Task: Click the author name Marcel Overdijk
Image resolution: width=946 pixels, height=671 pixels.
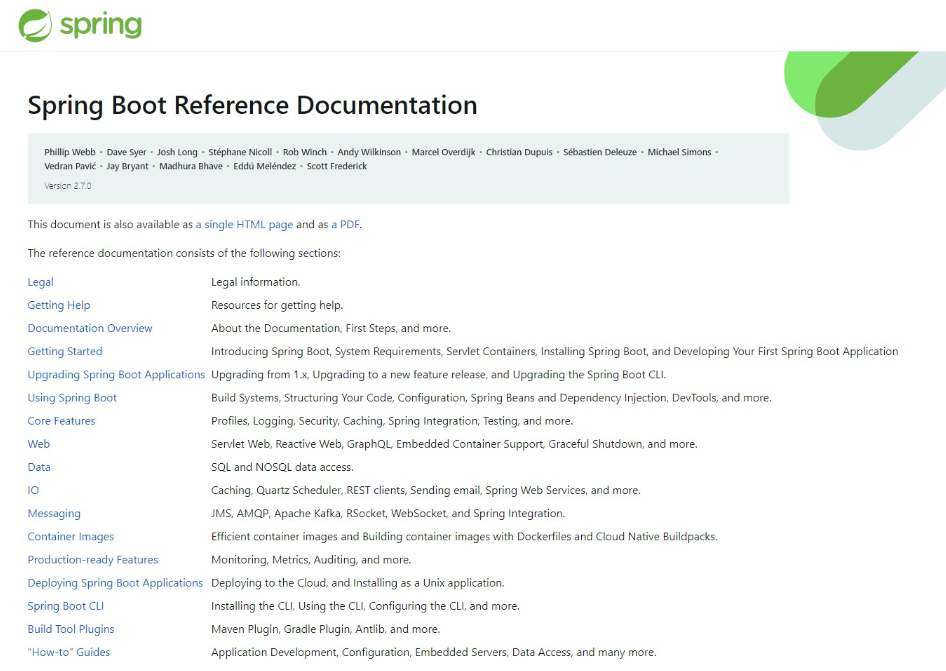Action: 443,152
